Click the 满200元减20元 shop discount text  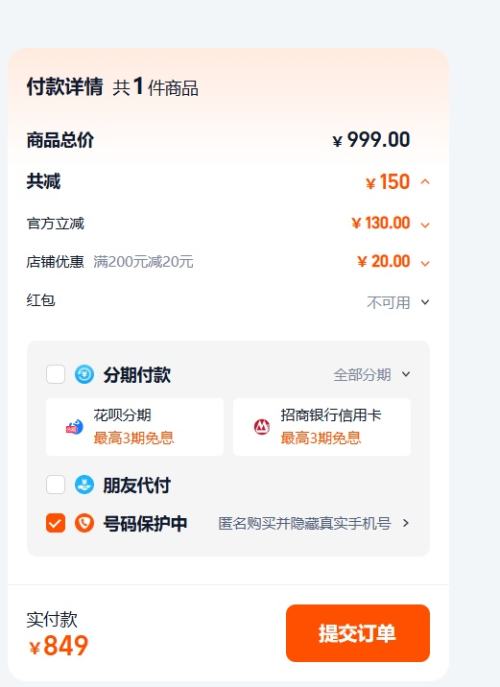(143, 262)
